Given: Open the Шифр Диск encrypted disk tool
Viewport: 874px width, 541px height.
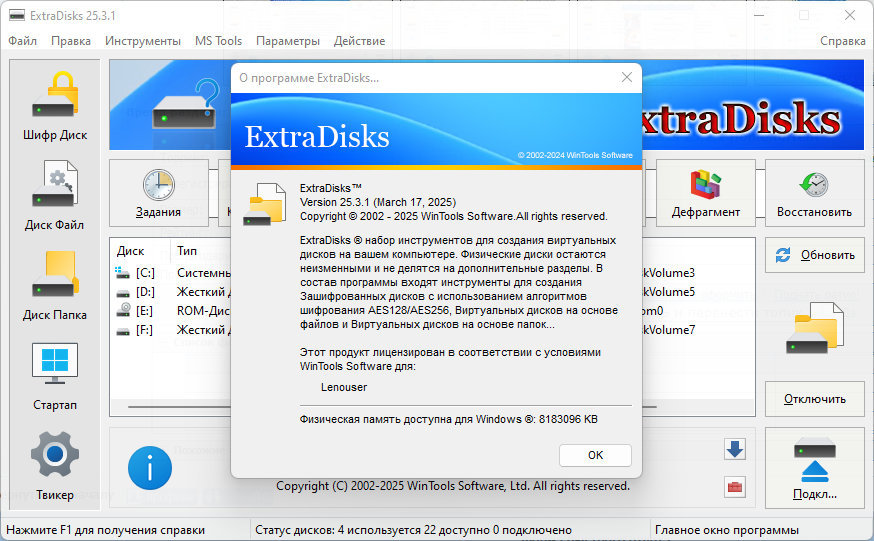Looking at the screenshot, I should coord(55,106).
